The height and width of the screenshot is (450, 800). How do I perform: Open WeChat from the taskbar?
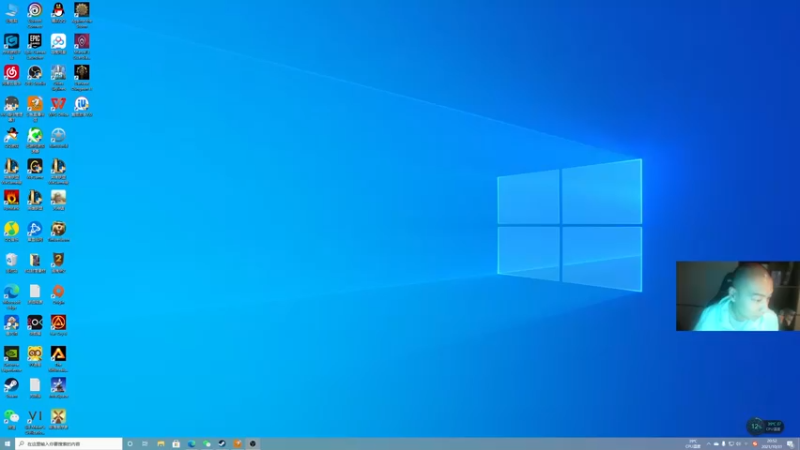(207, 444)
